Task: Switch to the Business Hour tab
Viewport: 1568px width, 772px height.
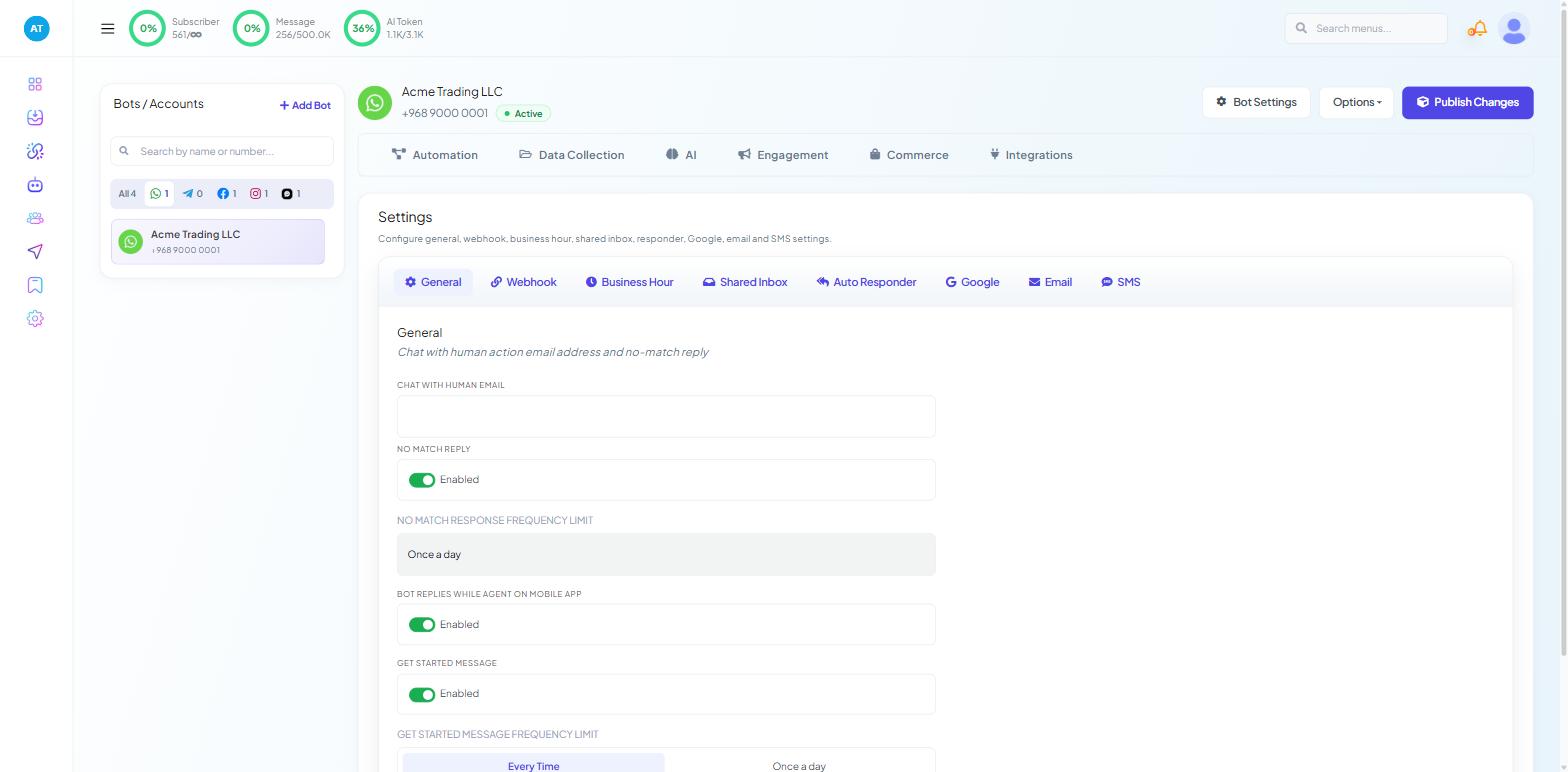Action: click(x=629, y=282)
